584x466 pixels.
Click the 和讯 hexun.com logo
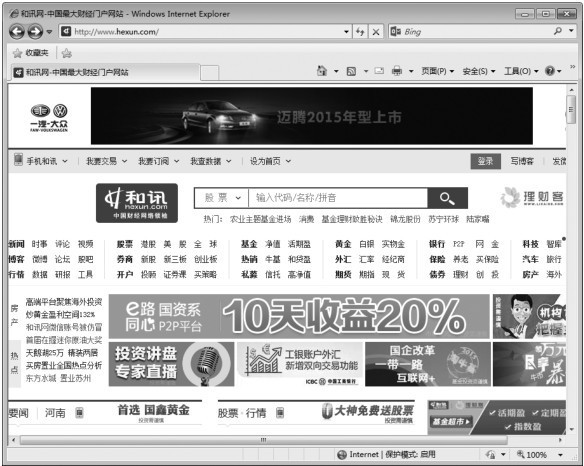click(137, 203)
